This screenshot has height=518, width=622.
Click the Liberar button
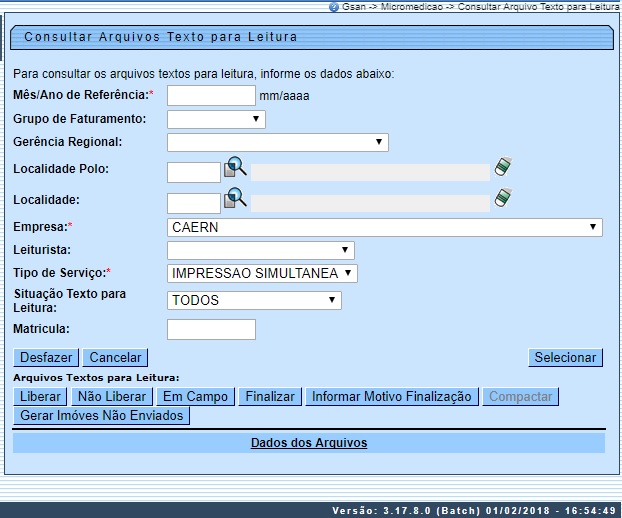click(41, 397)
